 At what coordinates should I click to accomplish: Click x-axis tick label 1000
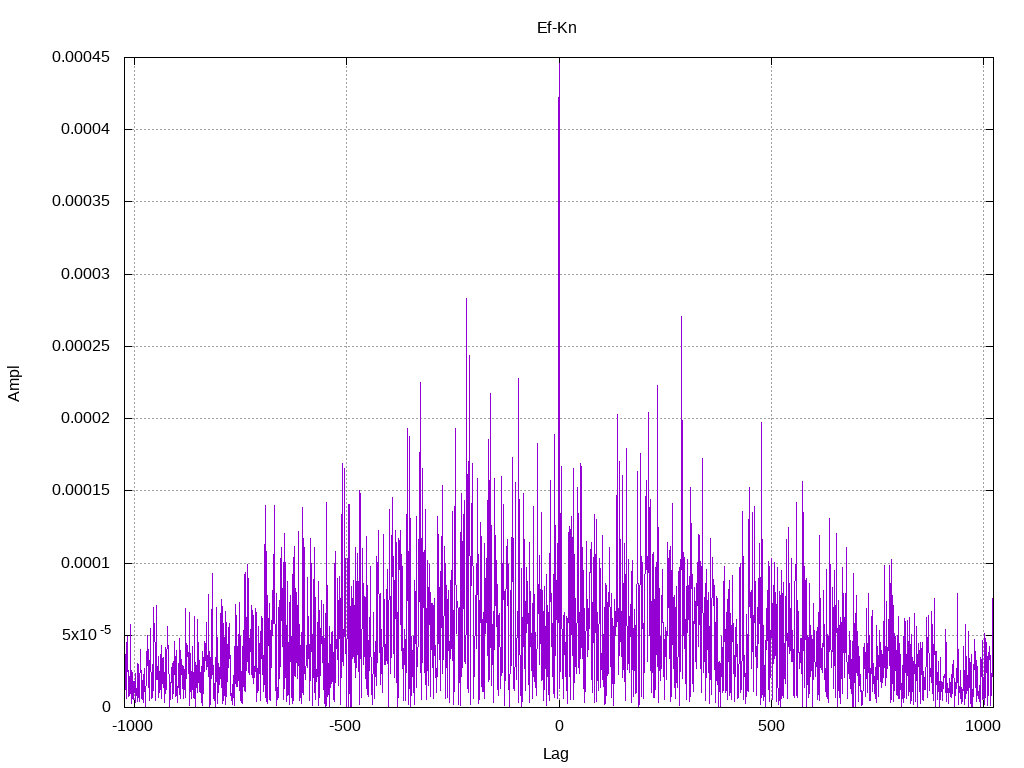(983, 726)
